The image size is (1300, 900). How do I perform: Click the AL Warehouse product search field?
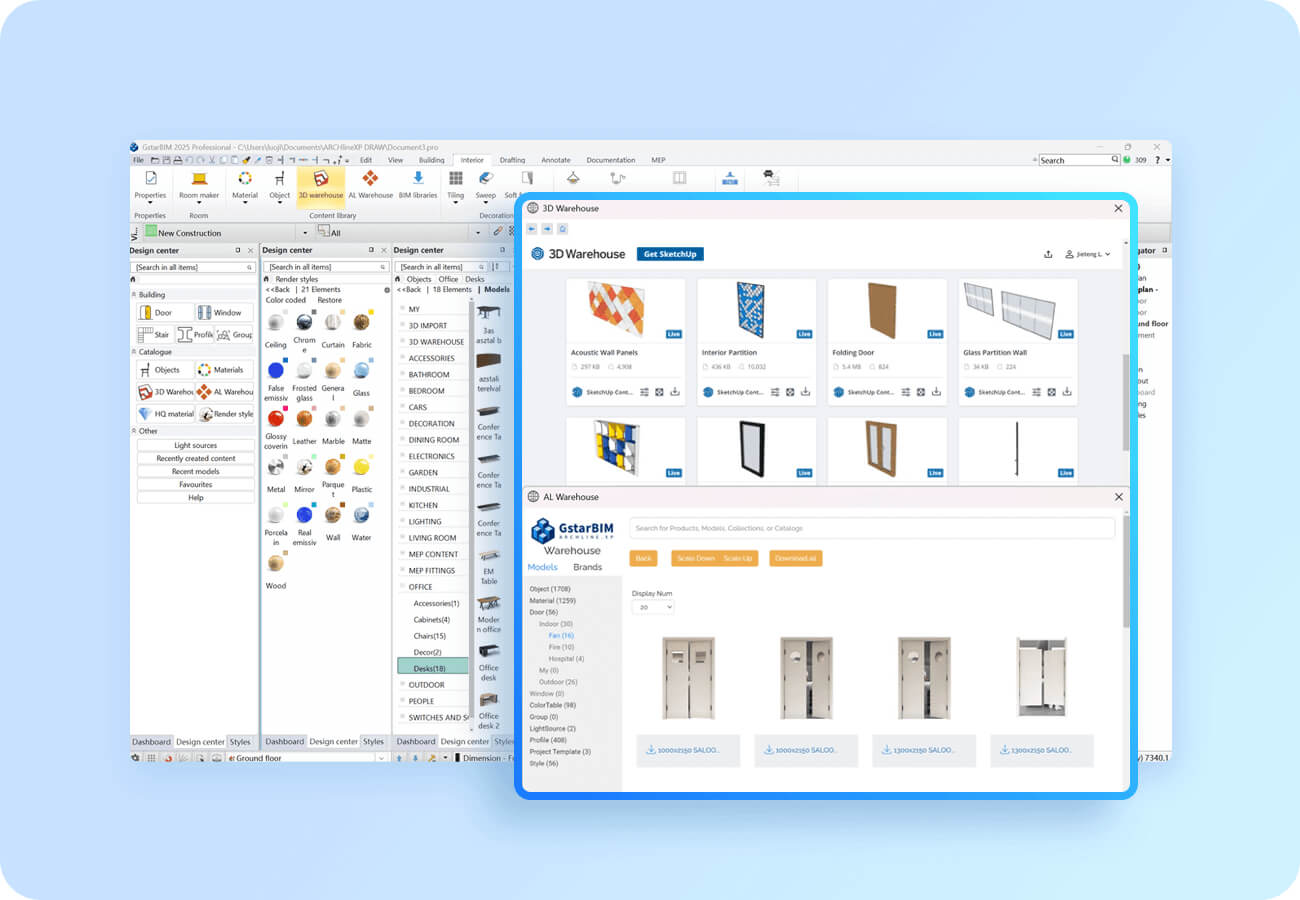pyautogui.click(x=871, y=528)
